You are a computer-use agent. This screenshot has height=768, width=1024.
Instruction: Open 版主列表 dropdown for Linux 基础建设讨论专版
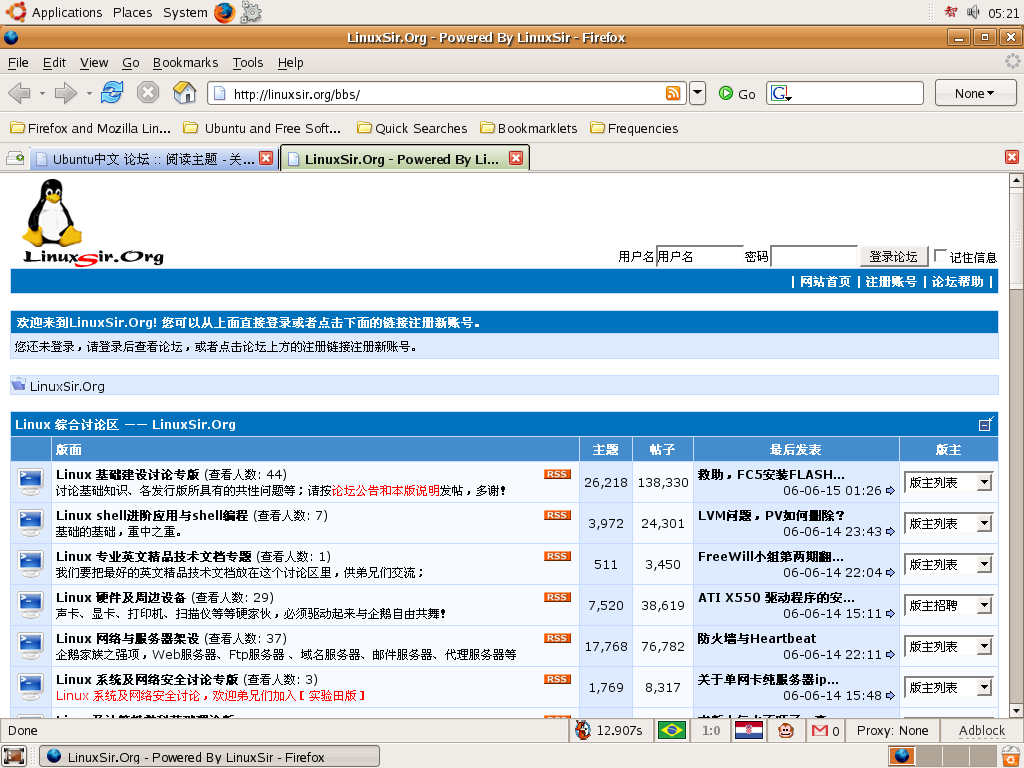pos(949,483)
